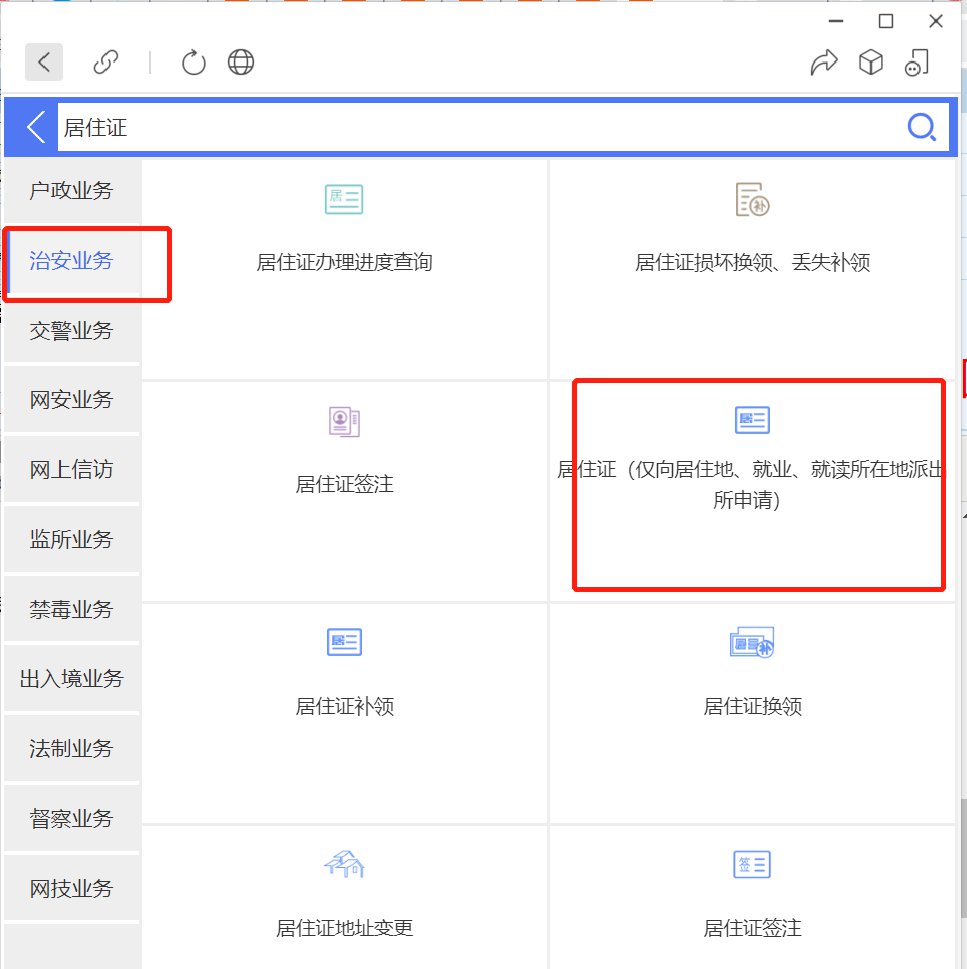Select 禁毒业务 sidebar item
This screenshot has height=969, width=967.
[71, 609]
